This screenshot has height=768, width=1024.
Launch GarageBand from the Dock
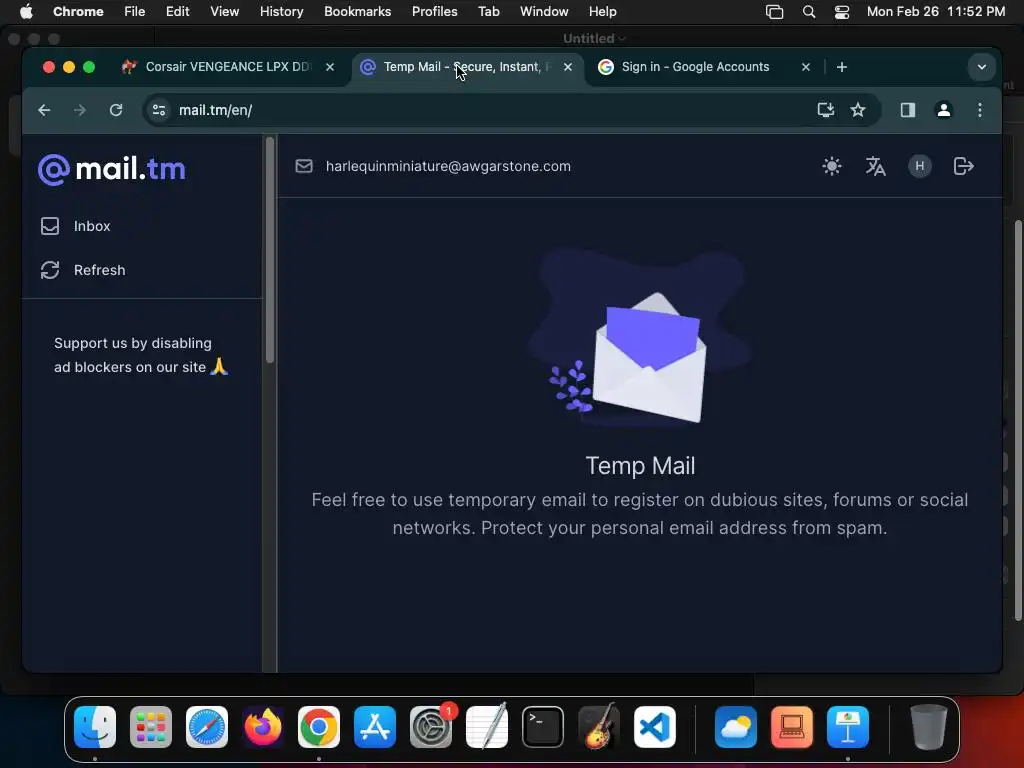[x=599, y=726]
